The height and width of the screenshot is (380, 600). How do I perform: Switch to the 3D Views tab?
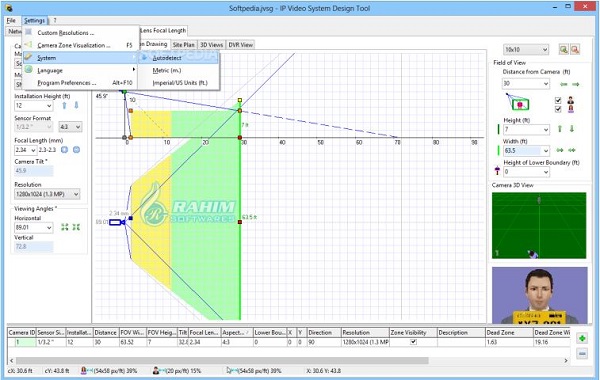[212, 45]
